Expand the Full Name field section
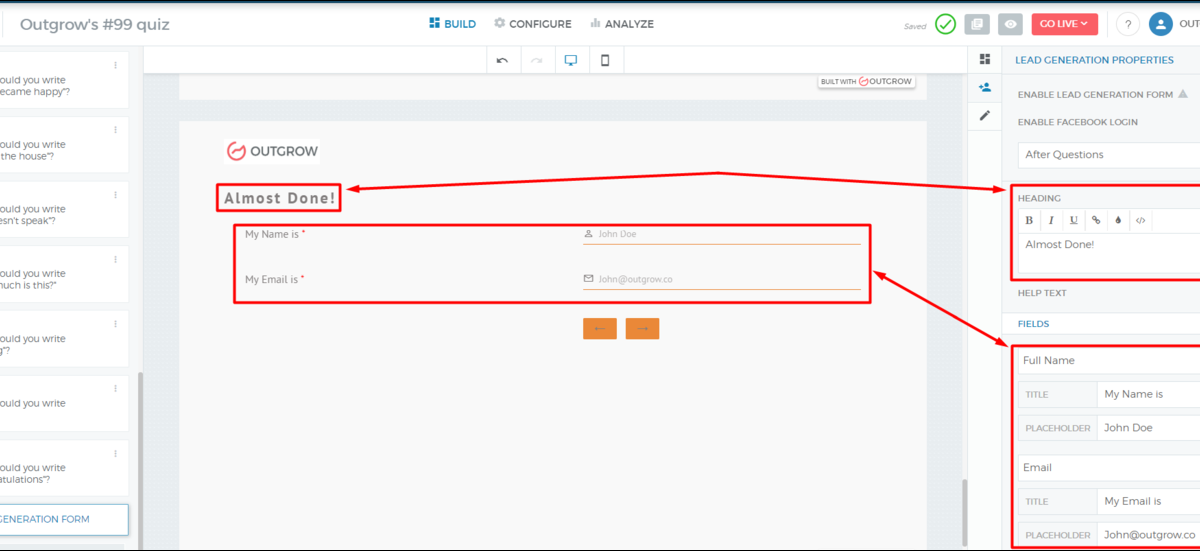 [1108, 361]
